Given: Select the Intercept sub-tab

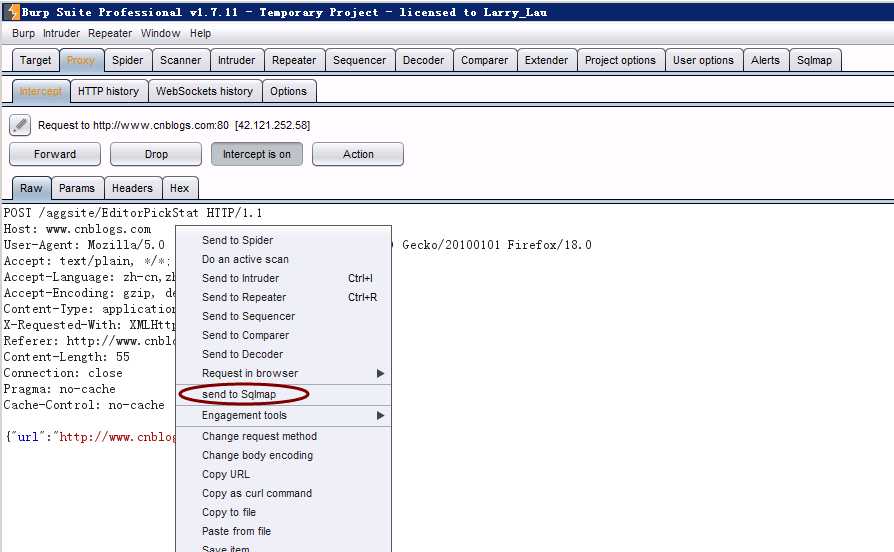Looking at the screenshot, I should point(40,91).
